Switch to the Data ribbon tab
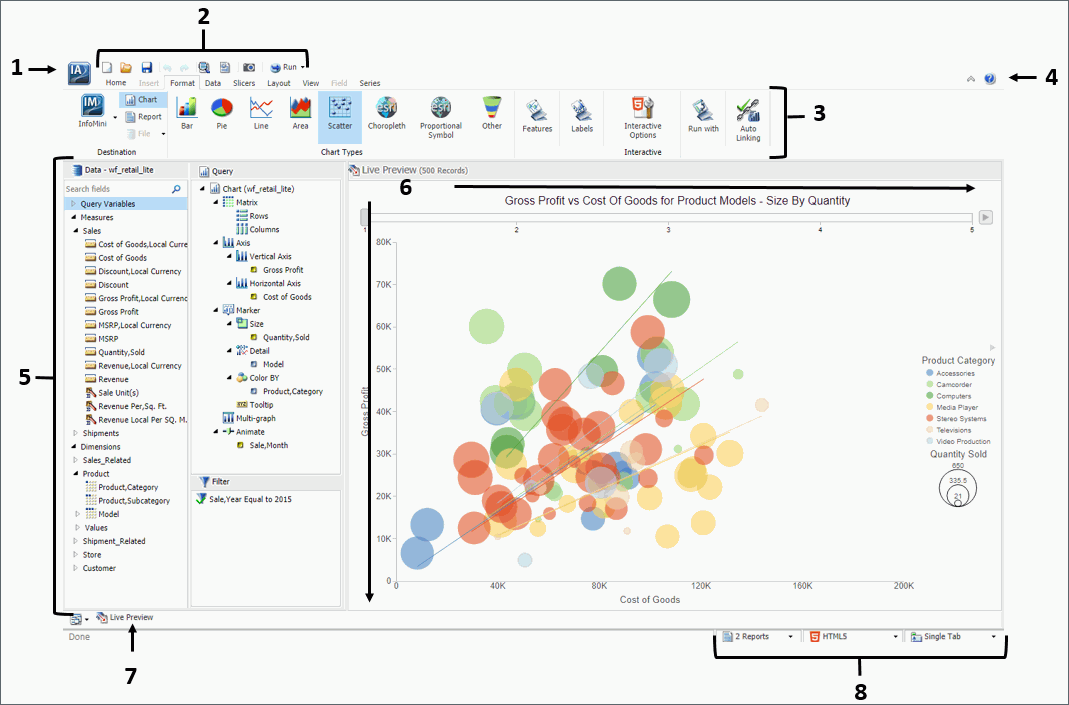 point(213,82)
